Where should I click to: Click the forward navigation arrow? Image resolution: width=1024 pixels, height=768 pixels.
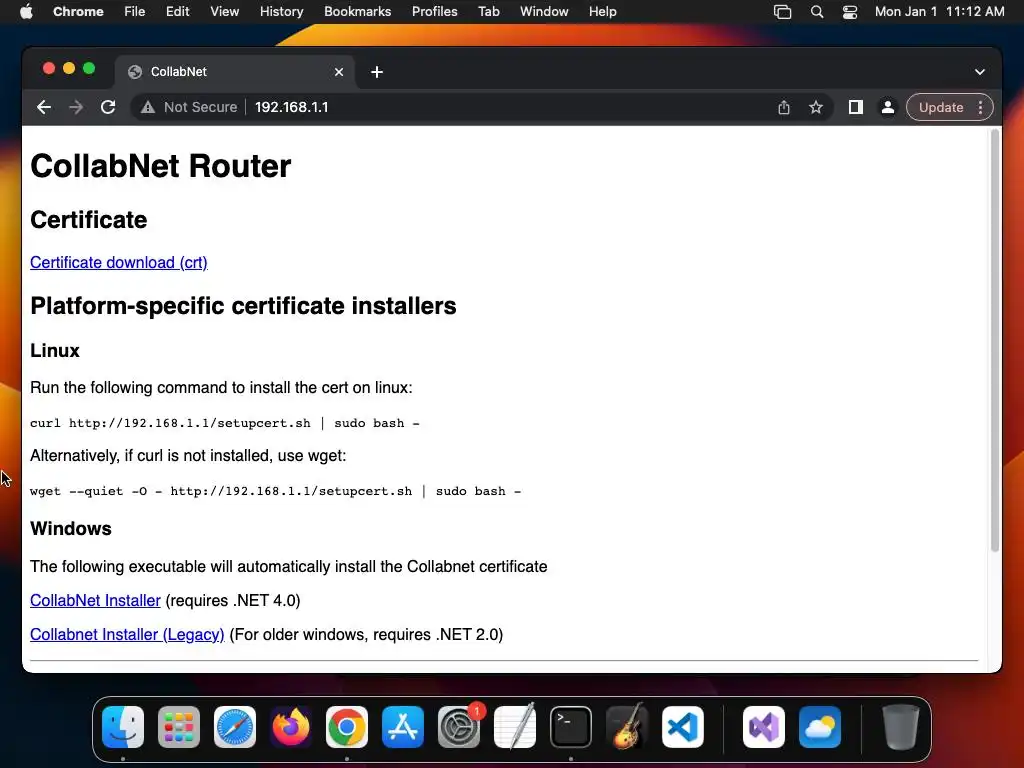coord(76,107)
